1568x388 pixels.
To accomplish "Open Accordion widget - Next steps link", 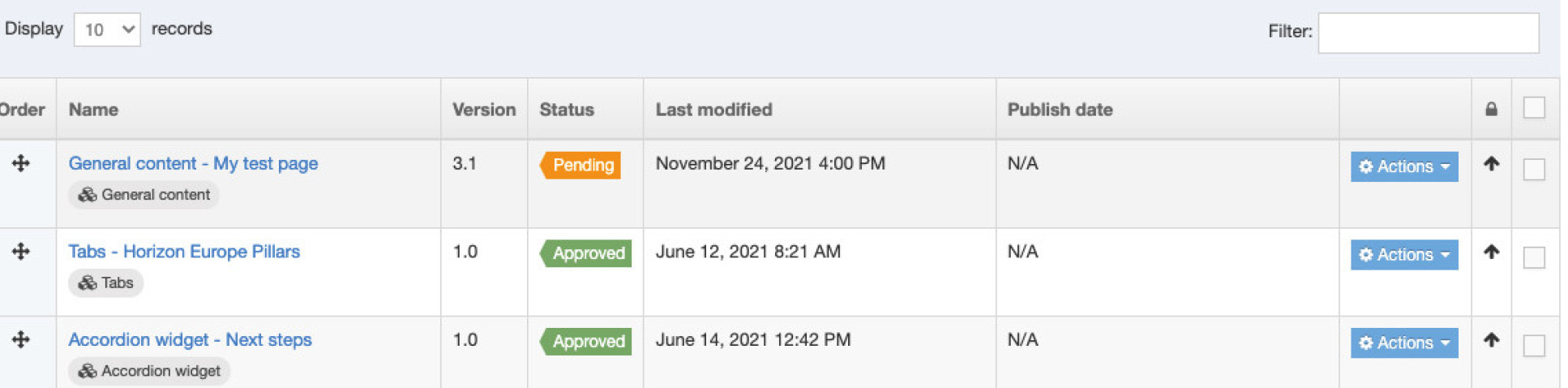I will [190, 339].
